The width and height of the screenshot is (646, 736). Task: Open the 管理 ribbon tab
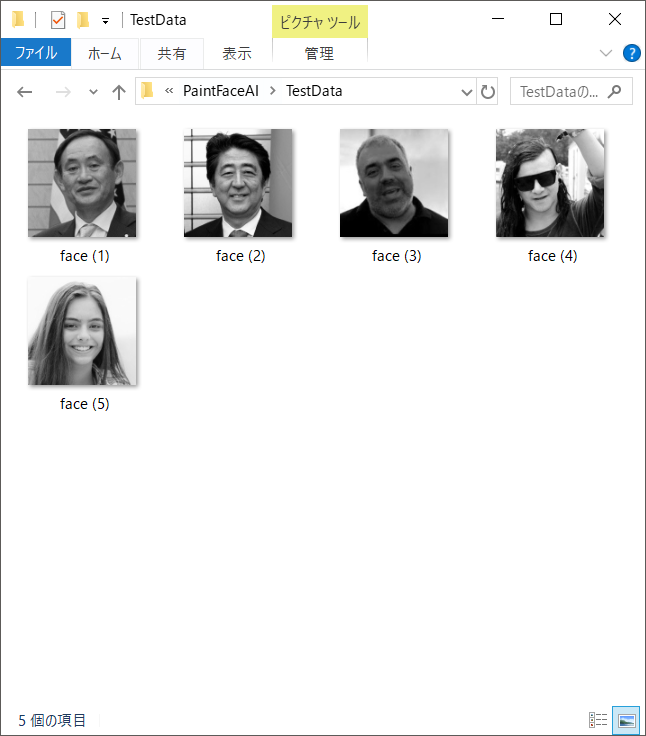[x=319, y=54]
